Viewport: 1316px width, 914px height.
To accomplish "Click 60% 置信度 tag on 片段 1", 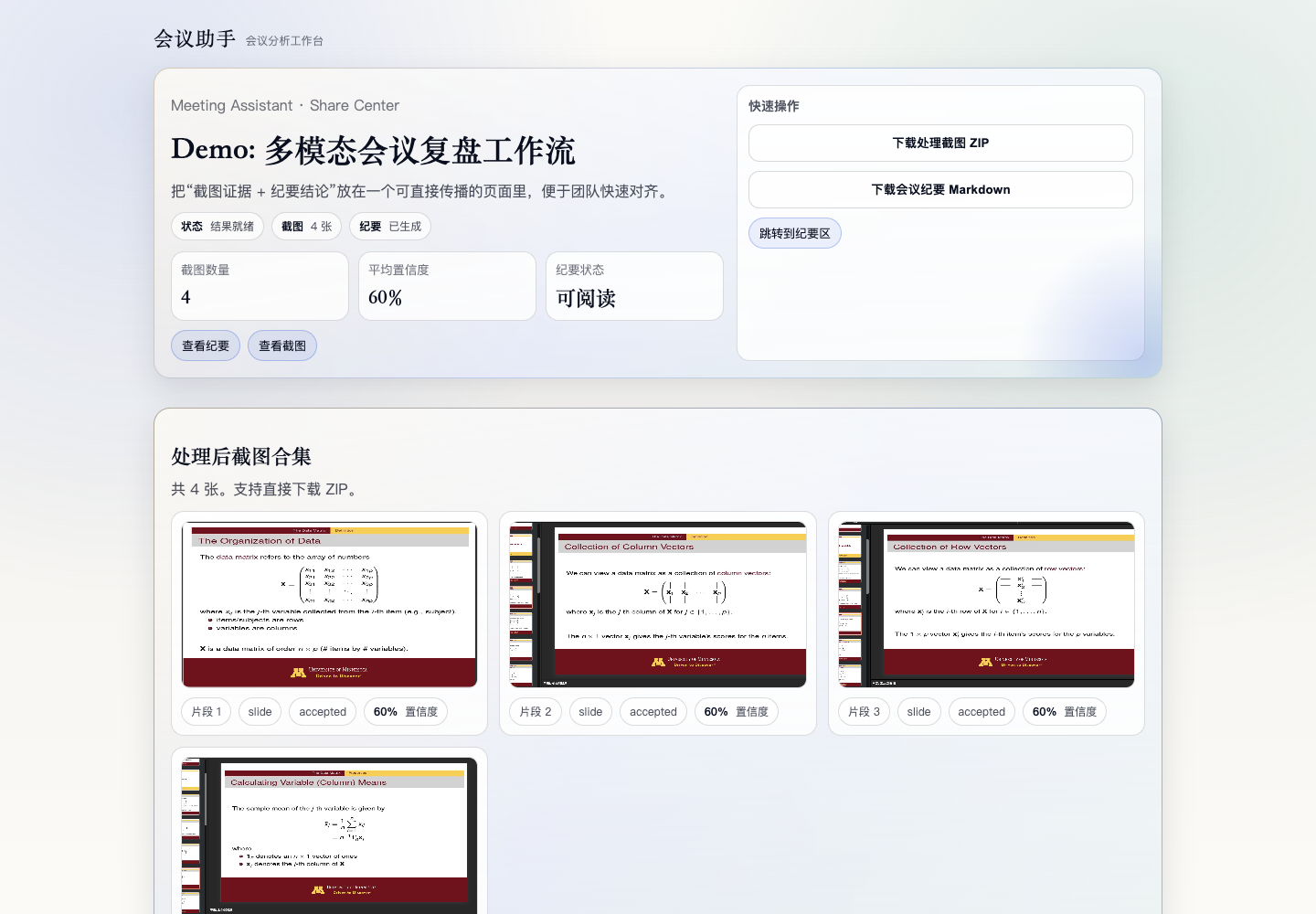I will 406,711.
